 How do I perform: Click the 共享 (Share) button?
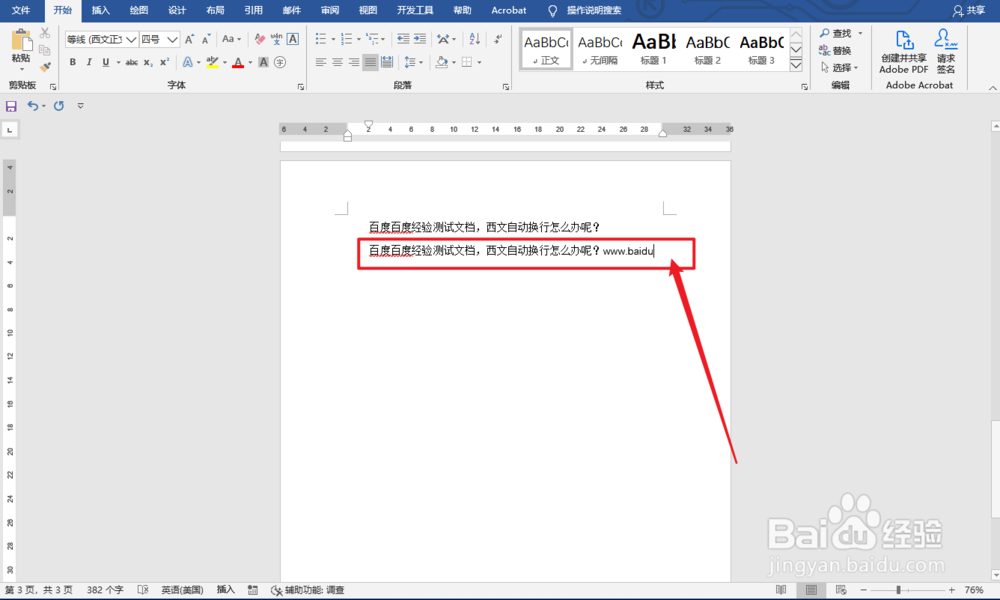969,10
